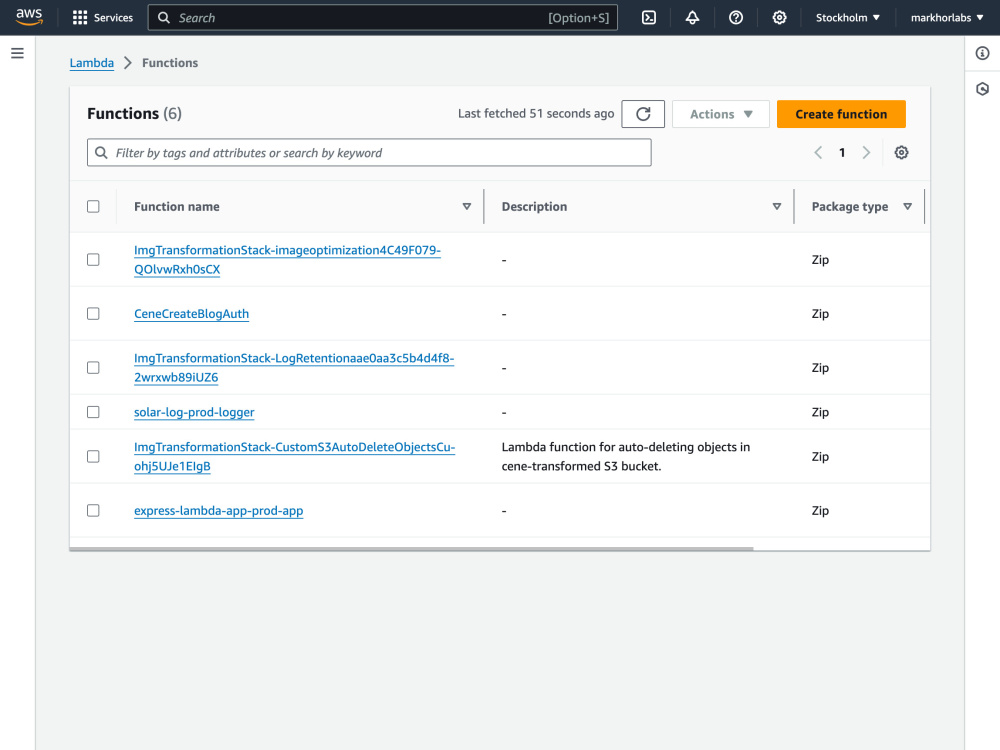Viewport: 1000px width, 750px height.
Task: Click Last fetched 51 seconds ago text
Action: 536,114
